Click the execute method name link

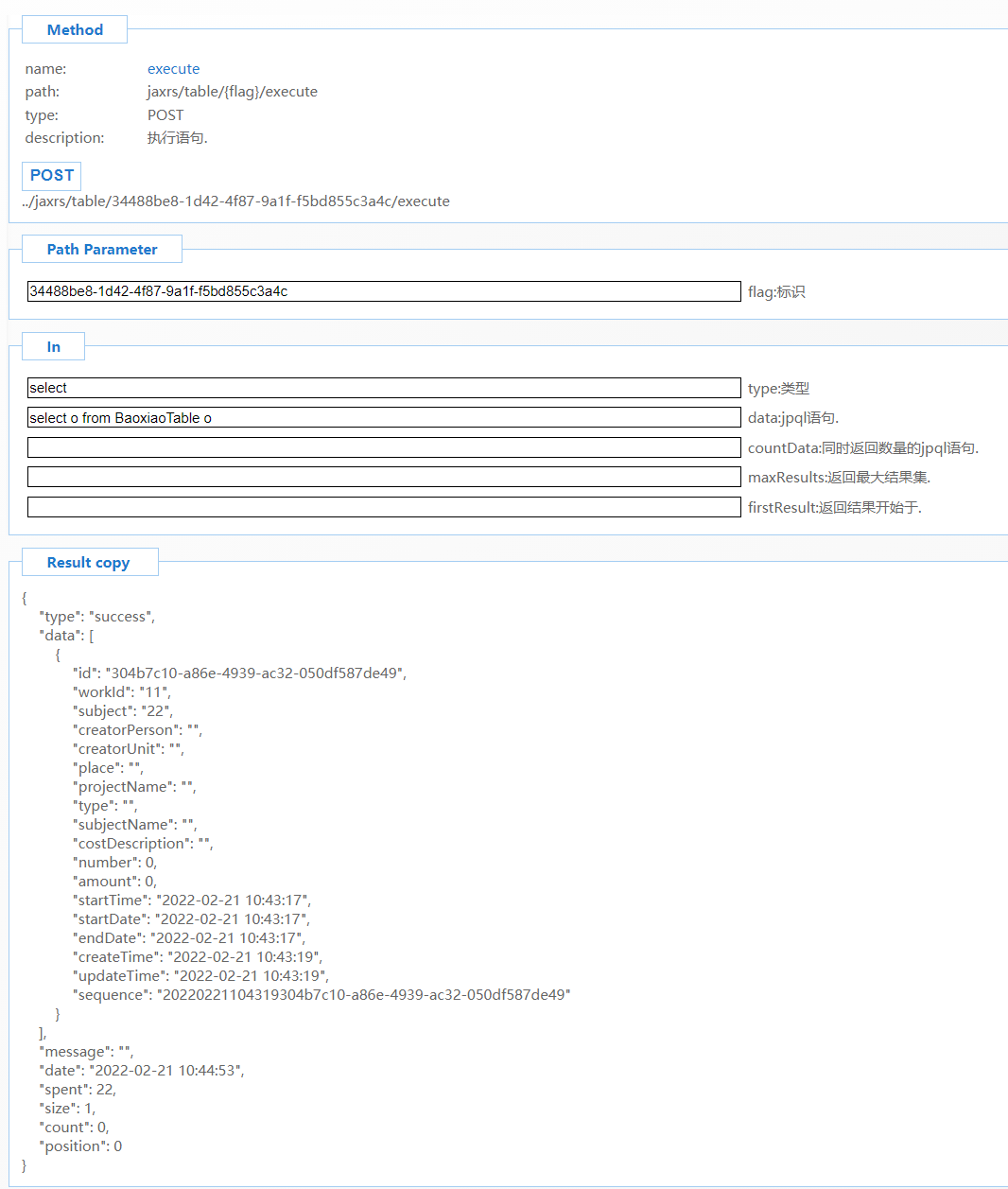point(173,69)
